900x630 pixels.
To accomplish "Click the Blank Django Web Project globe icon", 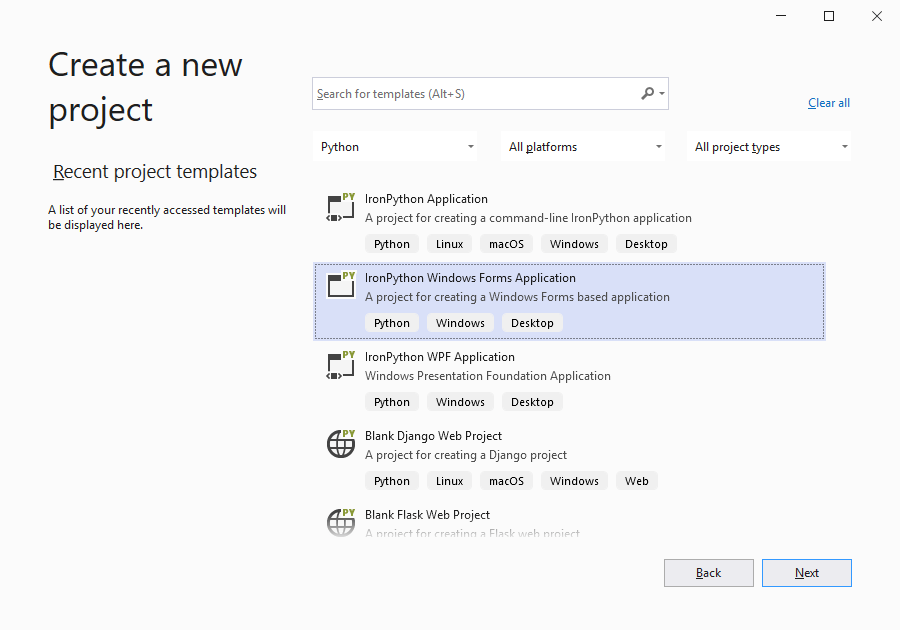I will (340, 444).
